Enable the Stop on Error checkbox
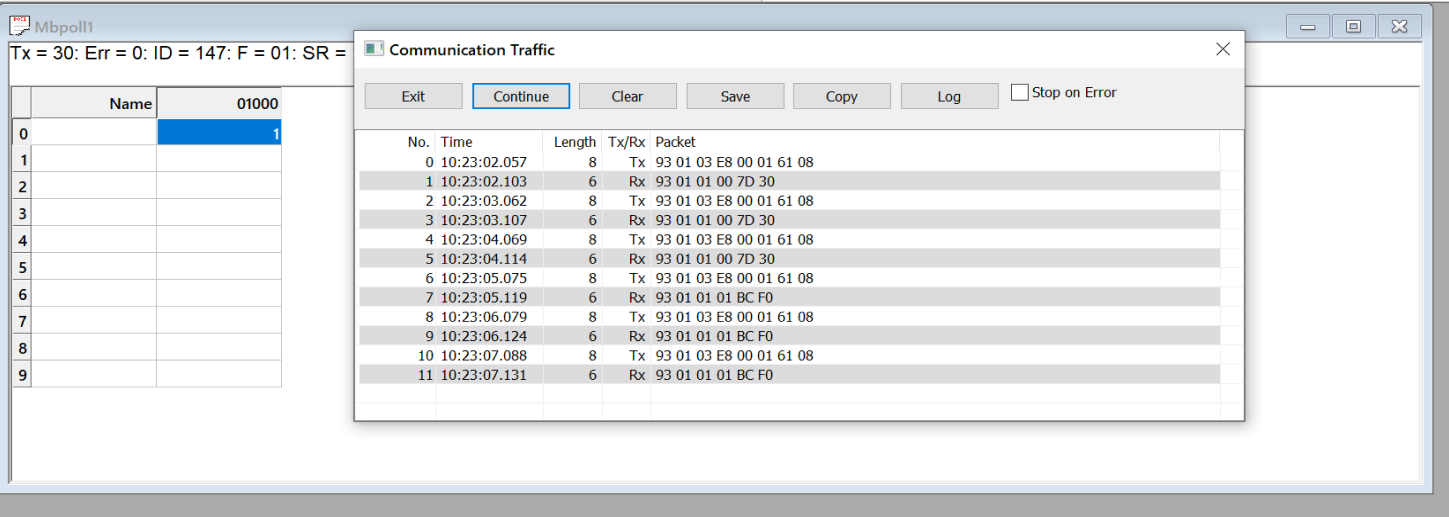The height and width of the screenshot is (517, 1449). (1019, 93)
